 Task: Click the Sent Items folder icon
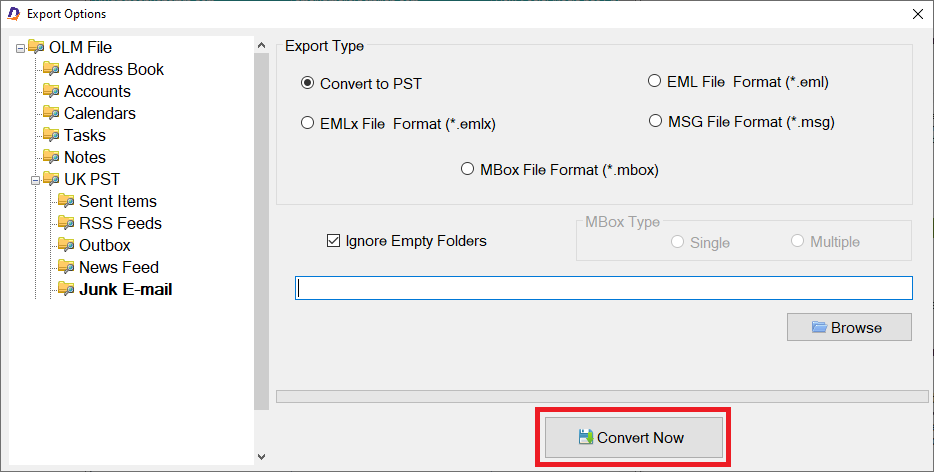pos(66,201)
